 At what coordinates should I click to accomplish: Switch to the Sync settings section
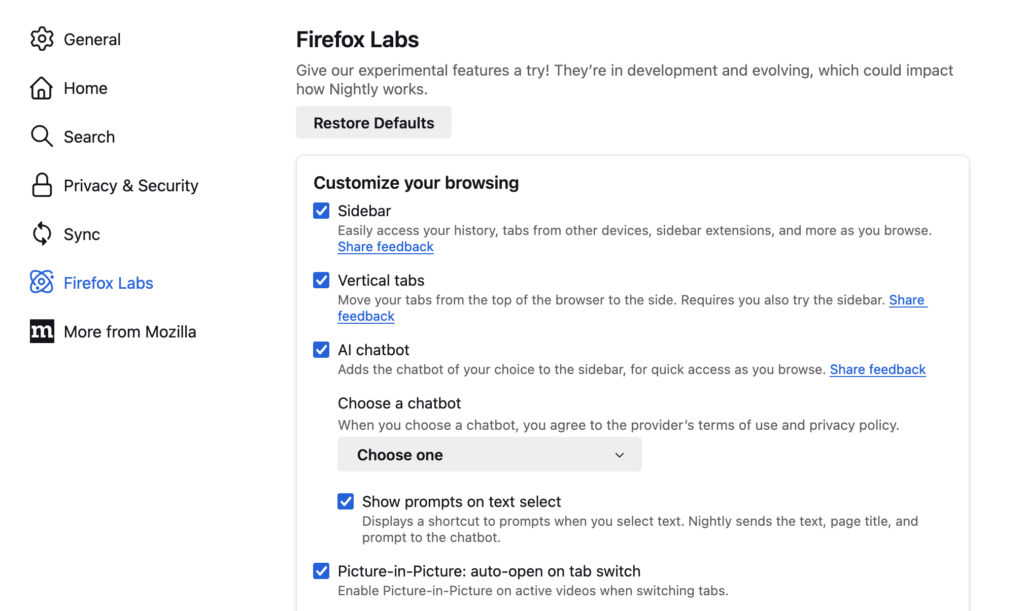[81, 234]
